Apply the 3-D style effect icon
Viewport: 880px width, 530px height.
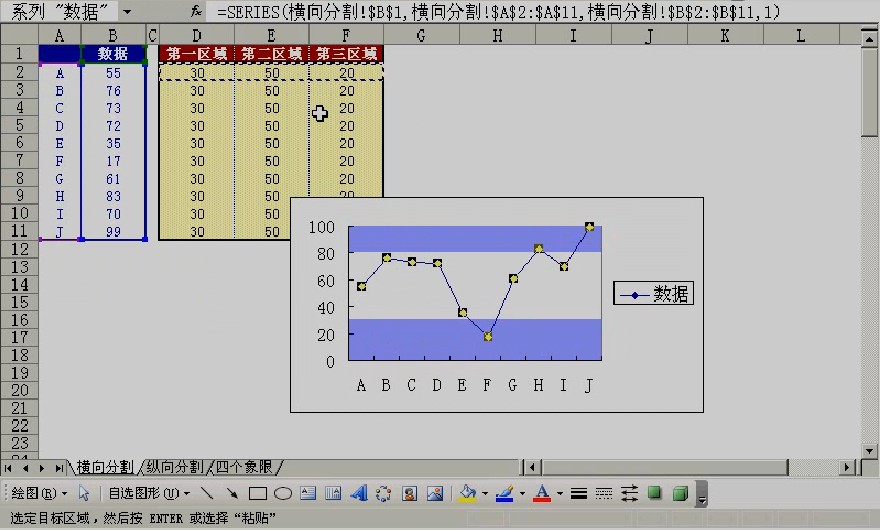[x=680, y=494]
